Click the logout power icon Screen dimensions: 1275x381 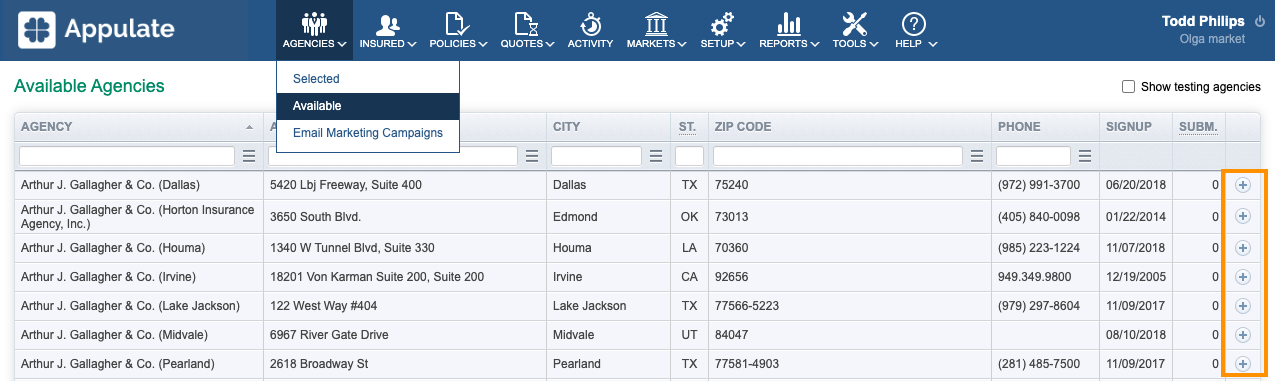click(x=1259, y=21)
